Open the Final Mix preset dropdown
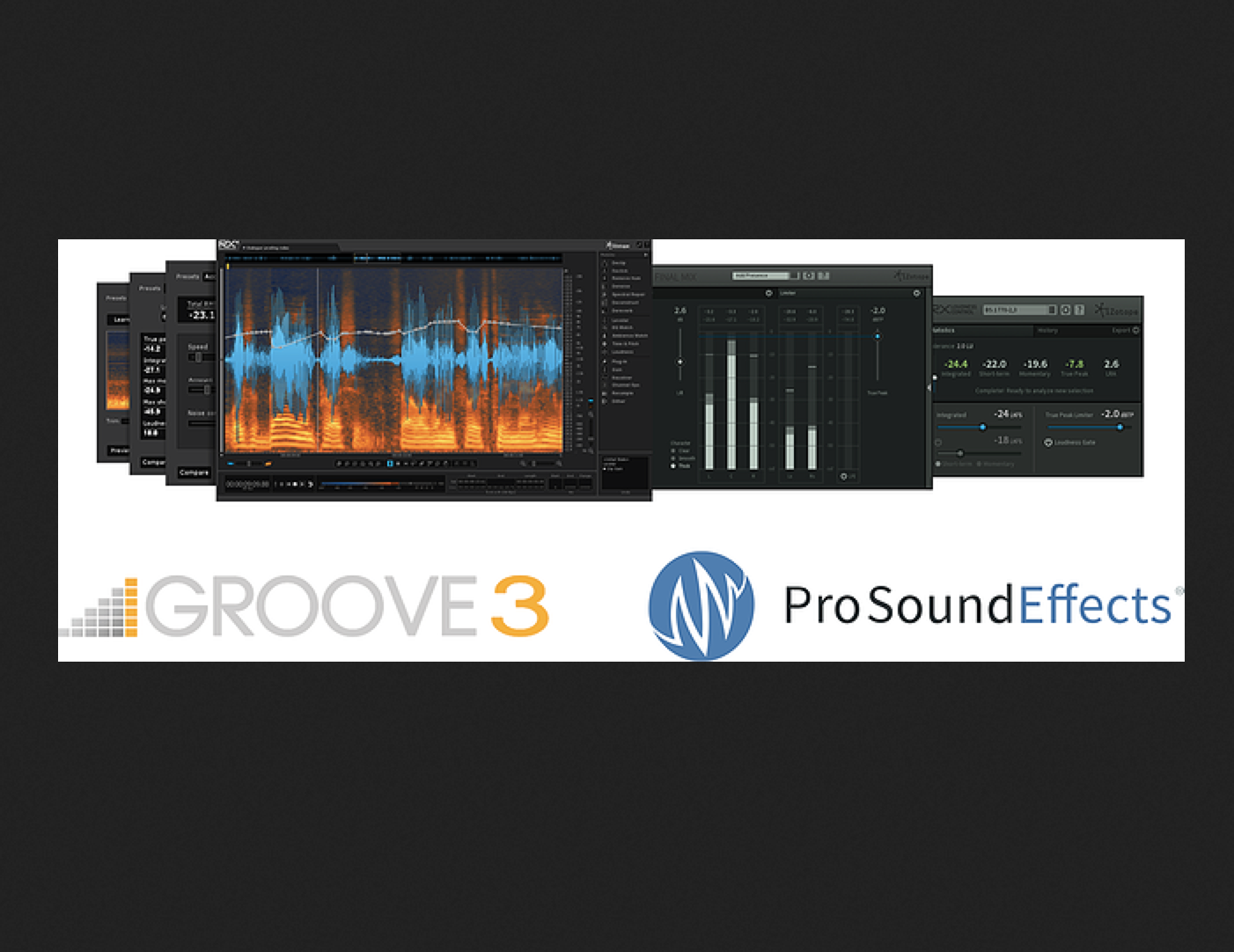Screen dimensions: 1234x952 click(766, 275)
